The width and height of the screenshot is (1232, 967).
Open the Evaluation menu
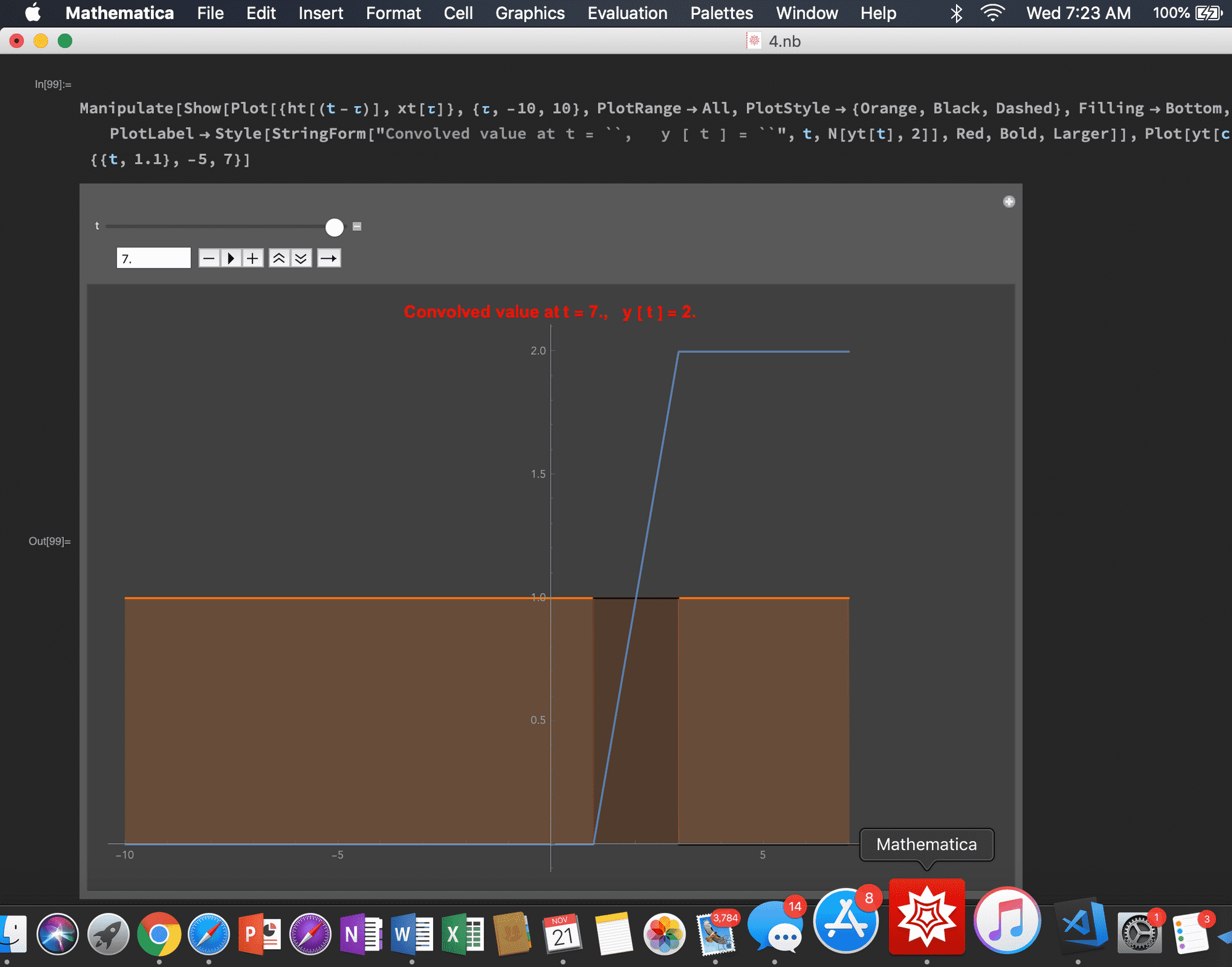pos(627,13)
